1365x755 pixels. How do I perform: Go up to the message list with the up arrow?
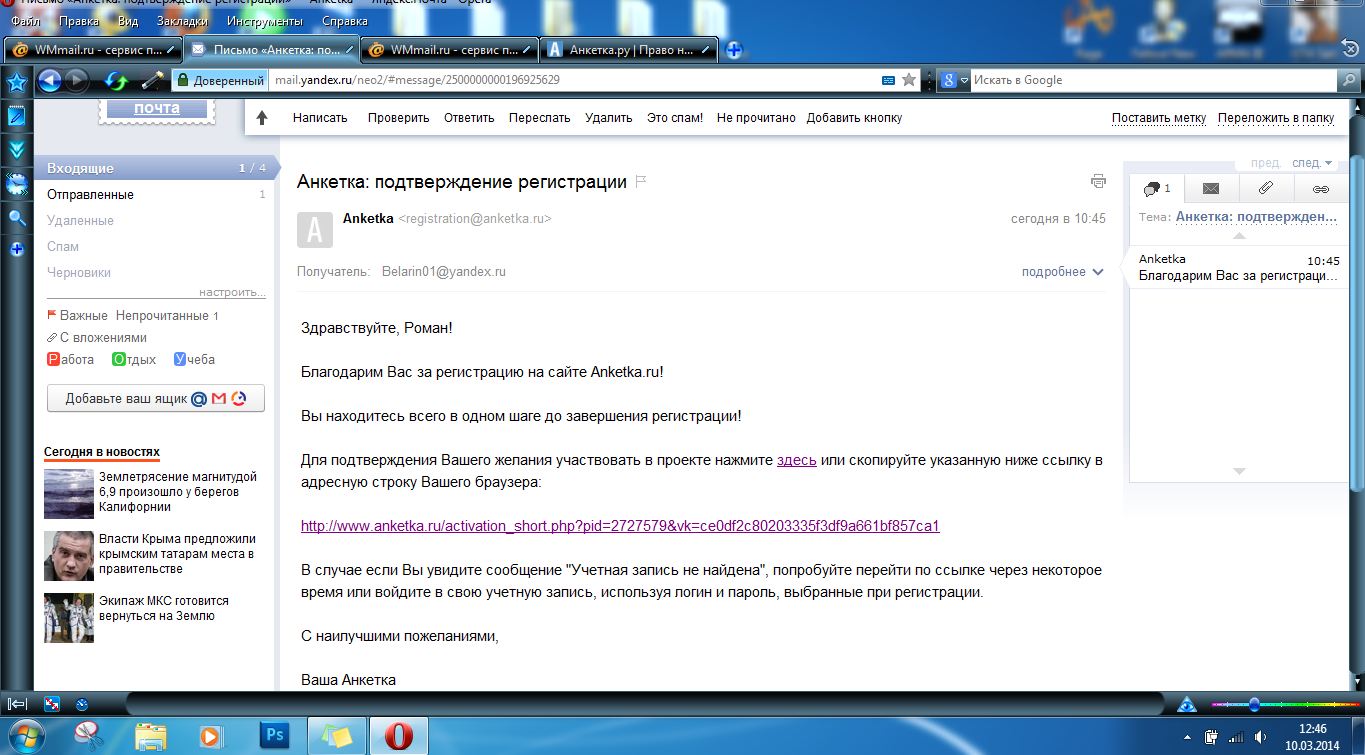pyautogui.click(x=262, y=117)
